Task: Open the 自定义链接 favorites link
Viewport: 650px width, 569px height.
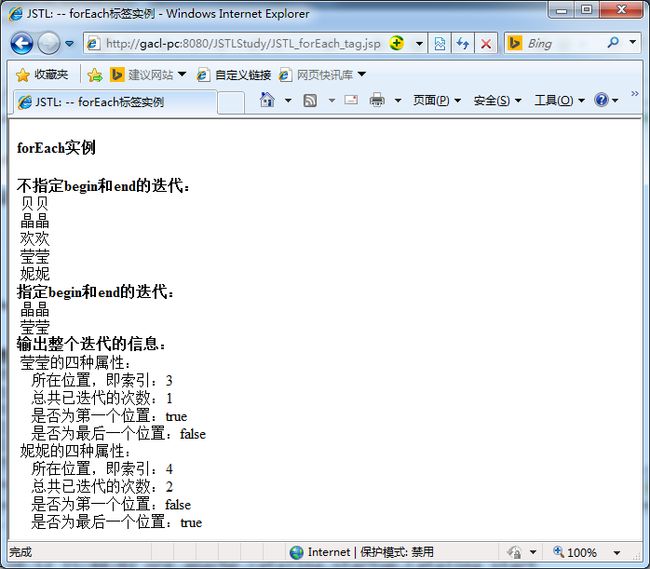Action: (x=234, y=75)
